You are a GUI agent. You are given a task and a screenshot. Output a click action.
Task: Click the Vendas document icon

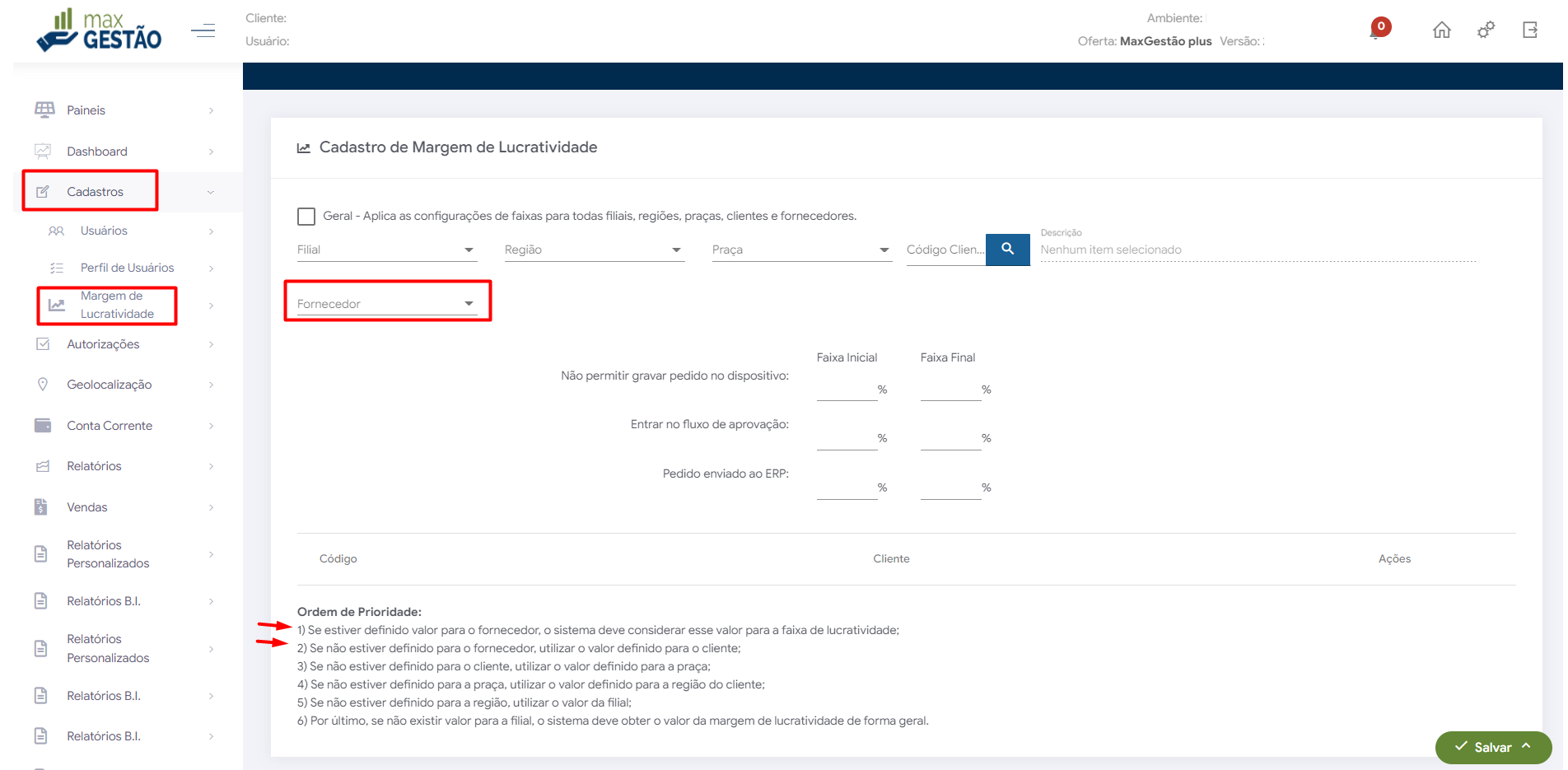click(41, 507)
